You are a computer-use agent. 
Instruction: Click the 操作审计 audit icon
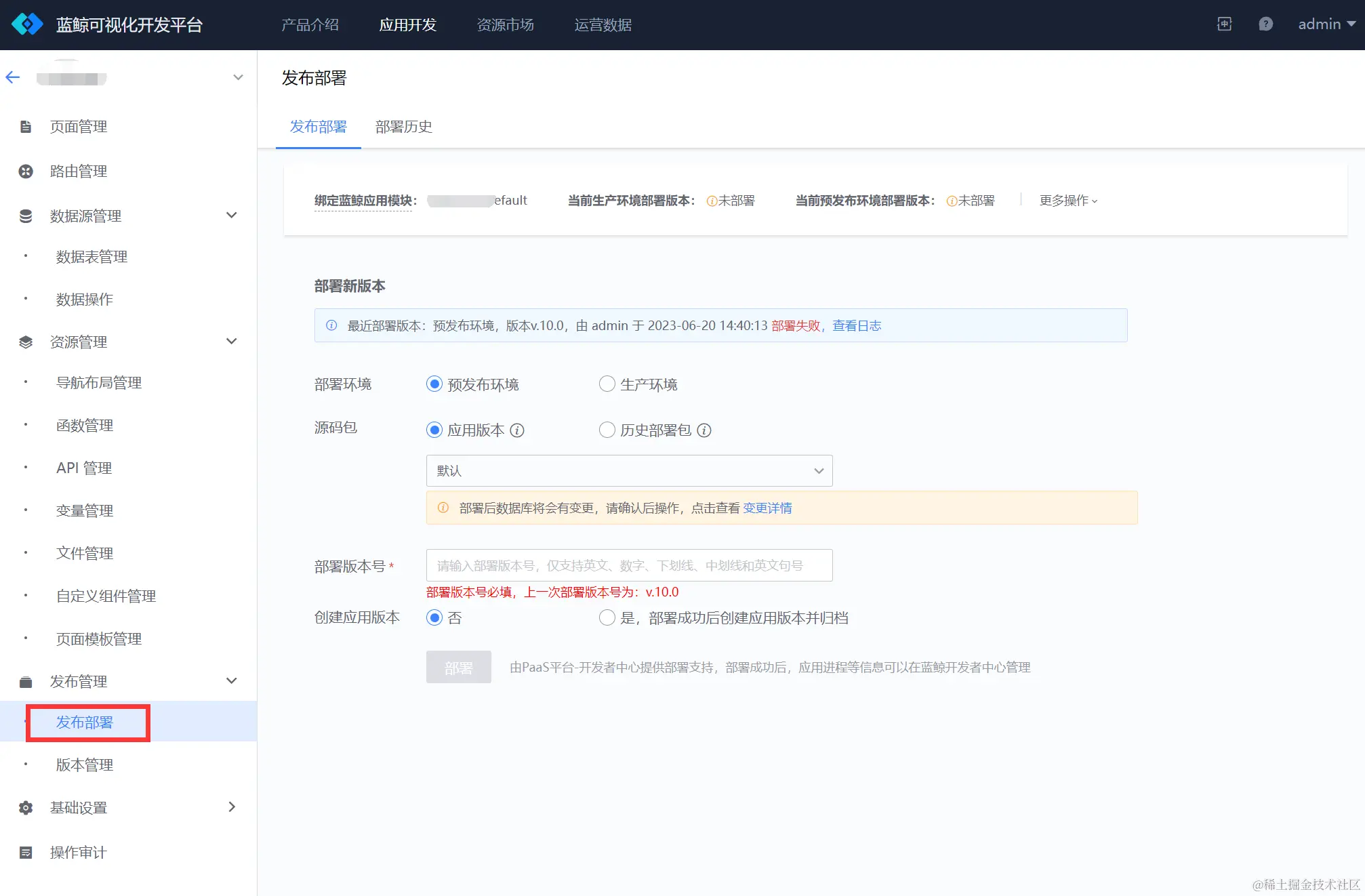pyautogui.click(x=26, y=852)
